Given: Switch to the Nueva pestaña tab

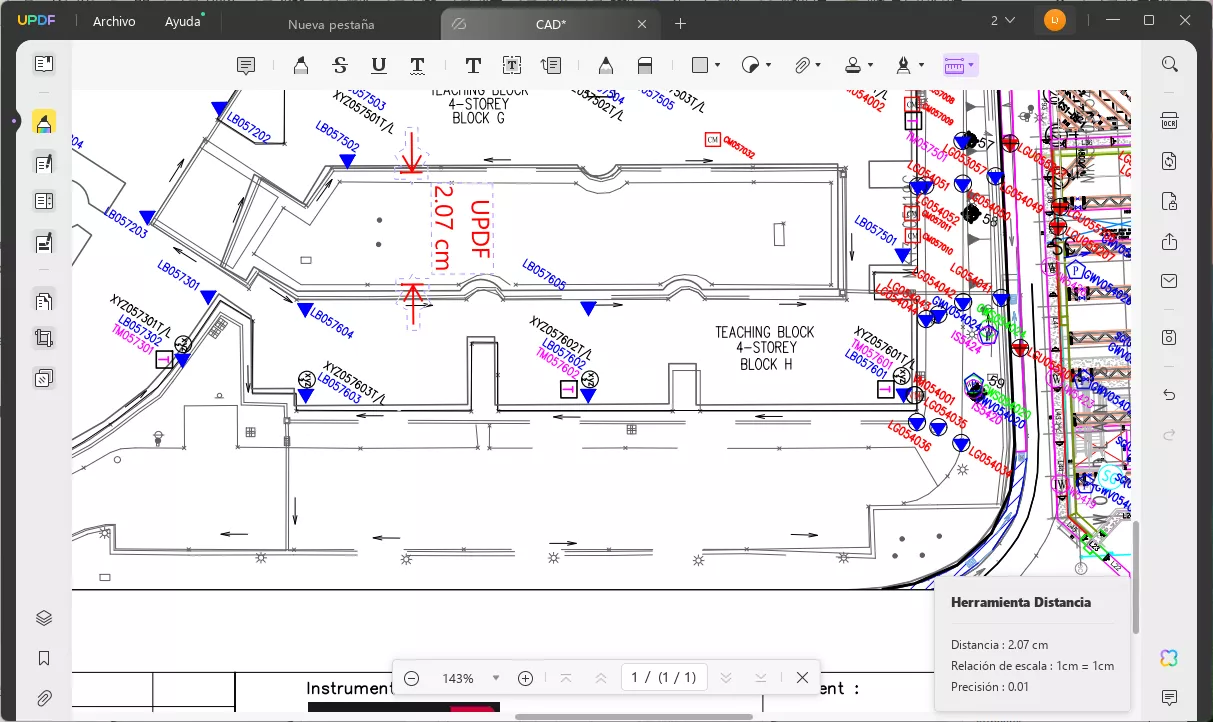Looking at the screenshot, I should click(331, 24).
